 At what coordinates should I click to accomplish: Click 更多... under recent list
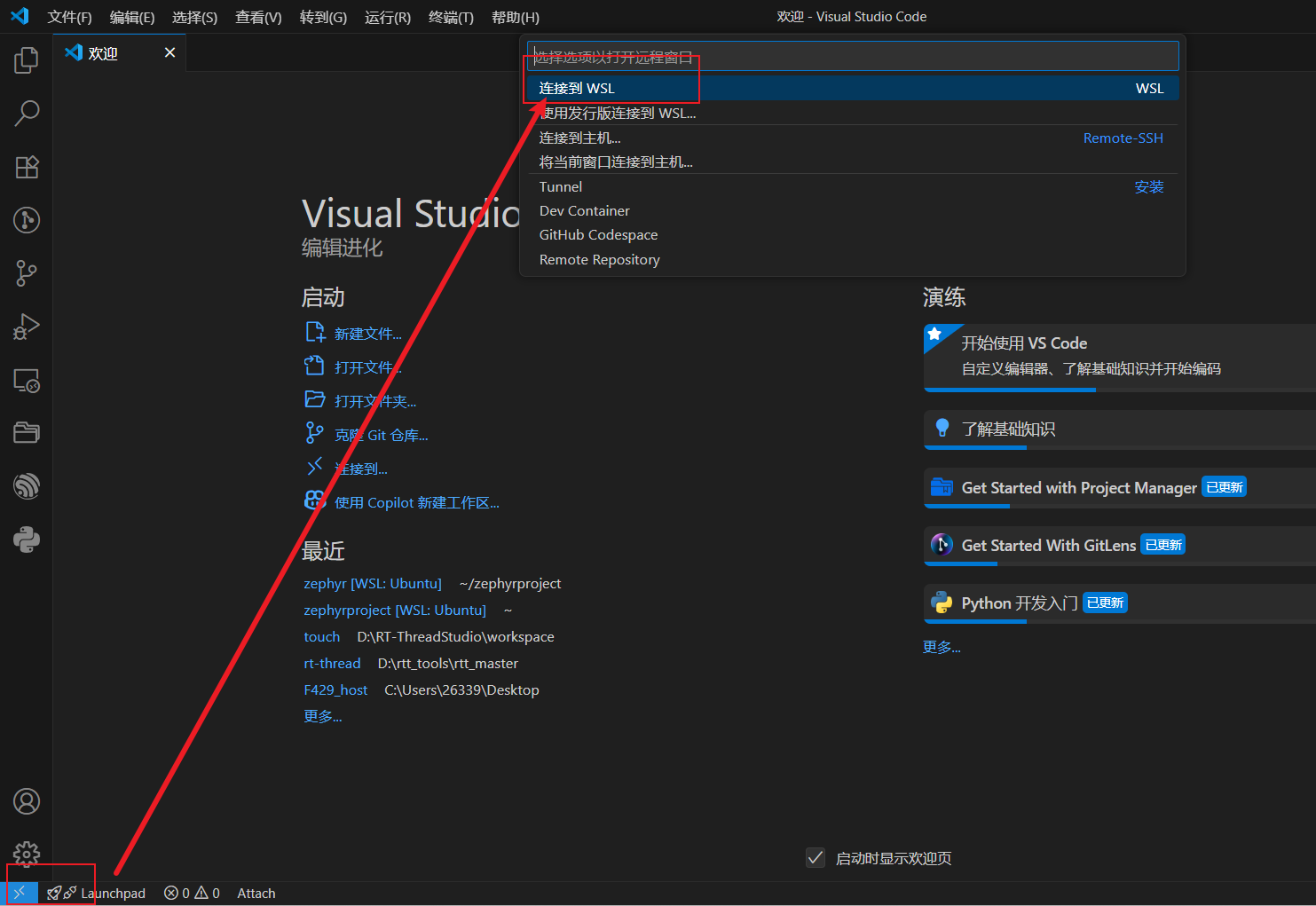pos(322,716)
